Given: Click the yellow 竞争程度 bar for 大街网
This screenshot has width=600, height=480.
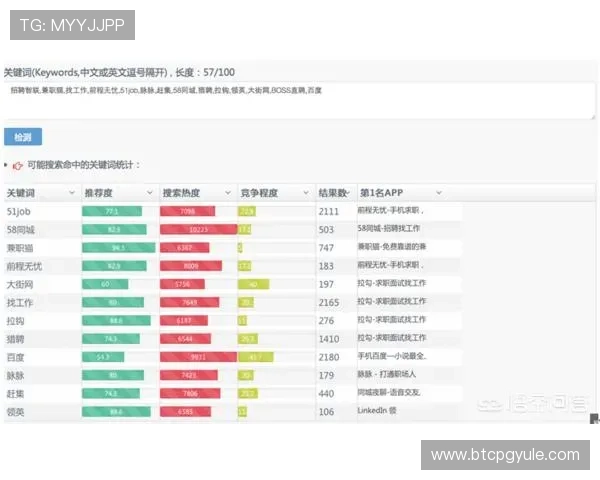Looking at the screenshot, I should coord(254,284).
